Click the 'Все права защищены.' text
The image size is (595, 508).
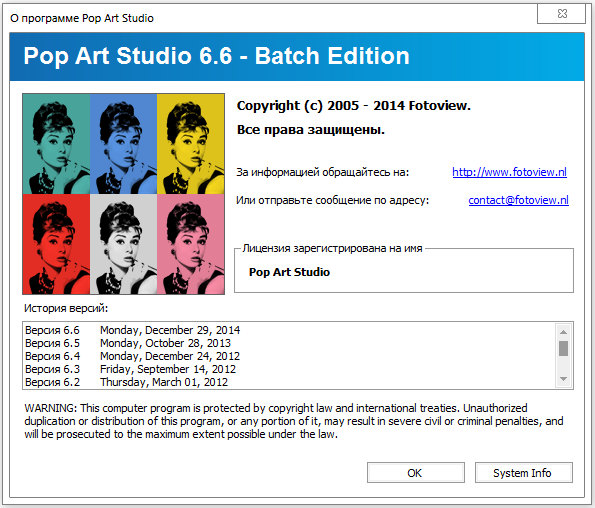click(x=311, y=130)
